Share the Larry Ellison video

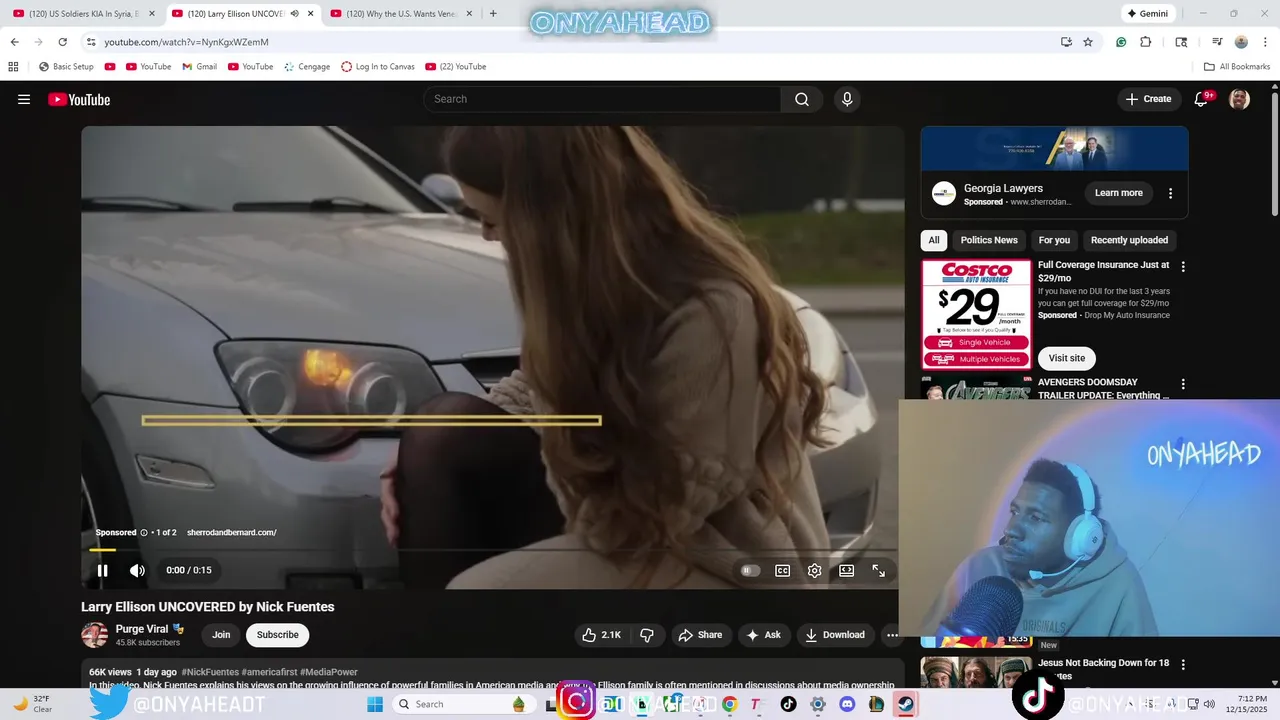click(700, 635)
